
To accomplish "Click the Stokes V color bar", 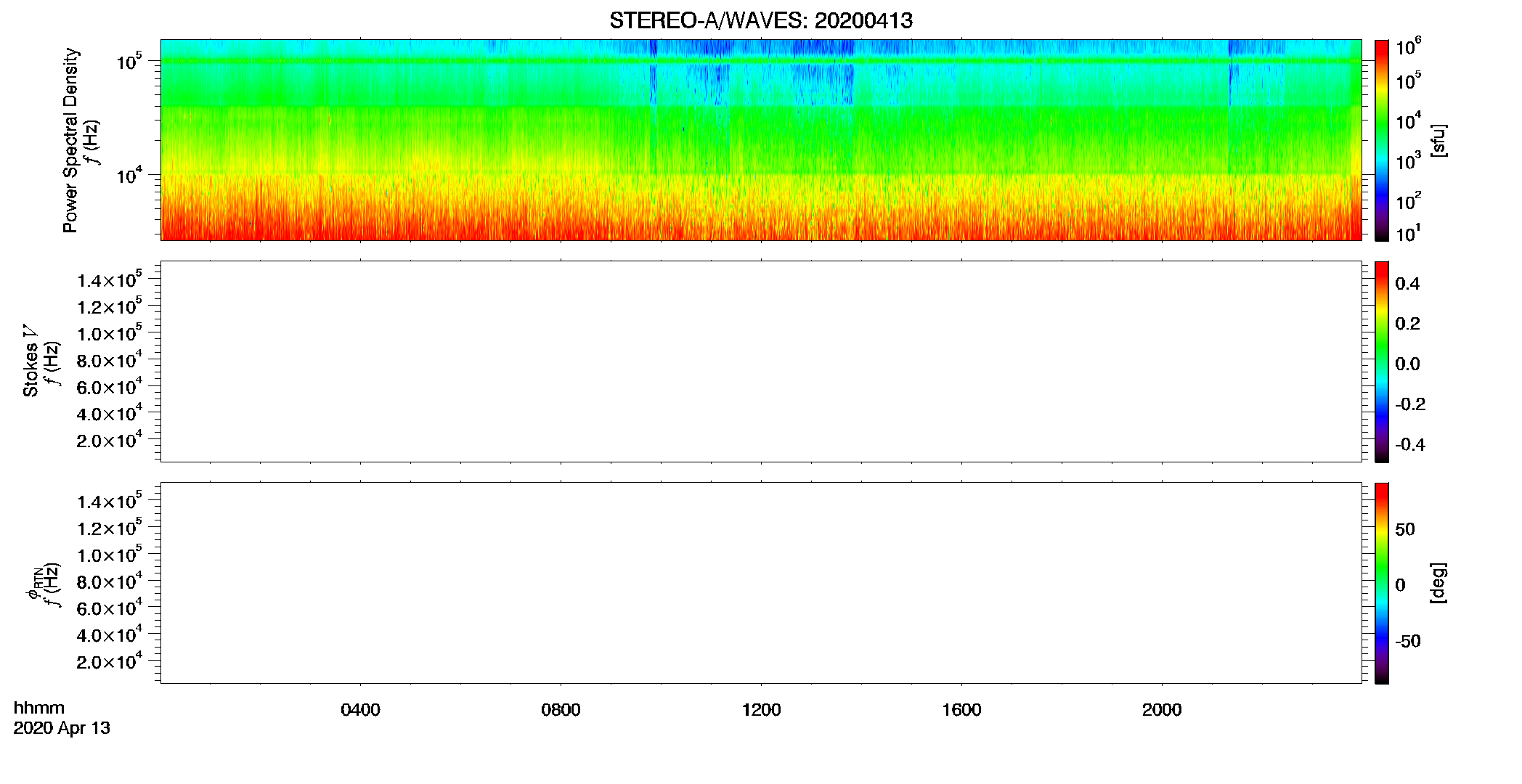I will tap(1381, 362).
